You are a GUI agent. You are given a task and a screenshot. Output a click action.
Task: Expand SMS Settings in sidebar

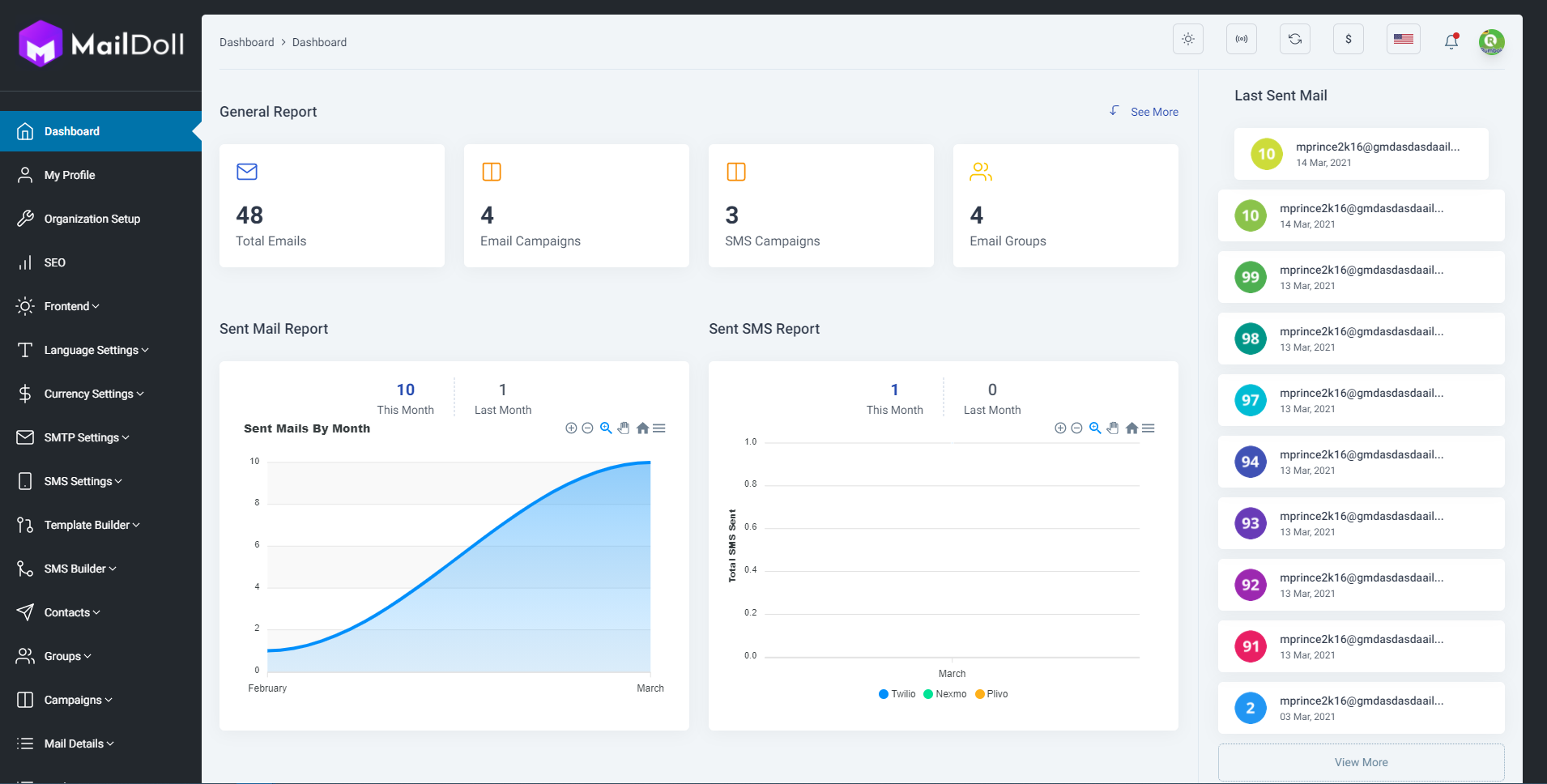100,481
